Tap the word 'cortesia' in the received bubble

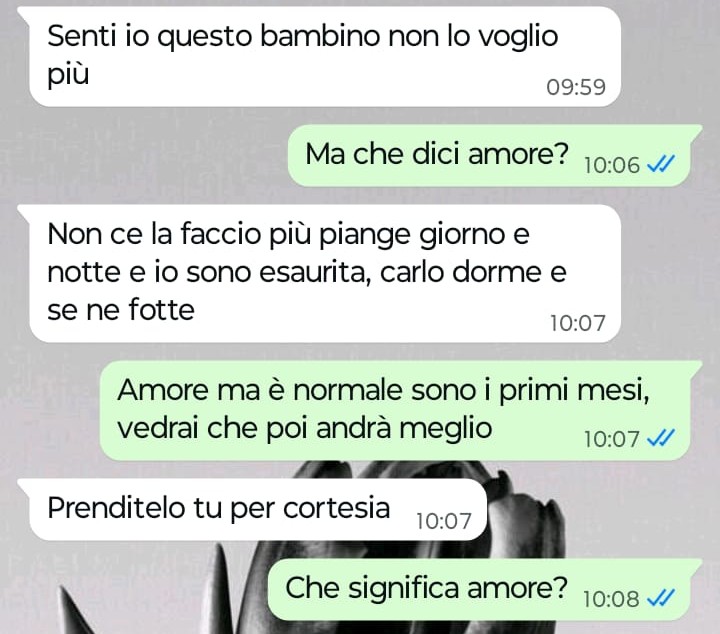tap(337, 508)
